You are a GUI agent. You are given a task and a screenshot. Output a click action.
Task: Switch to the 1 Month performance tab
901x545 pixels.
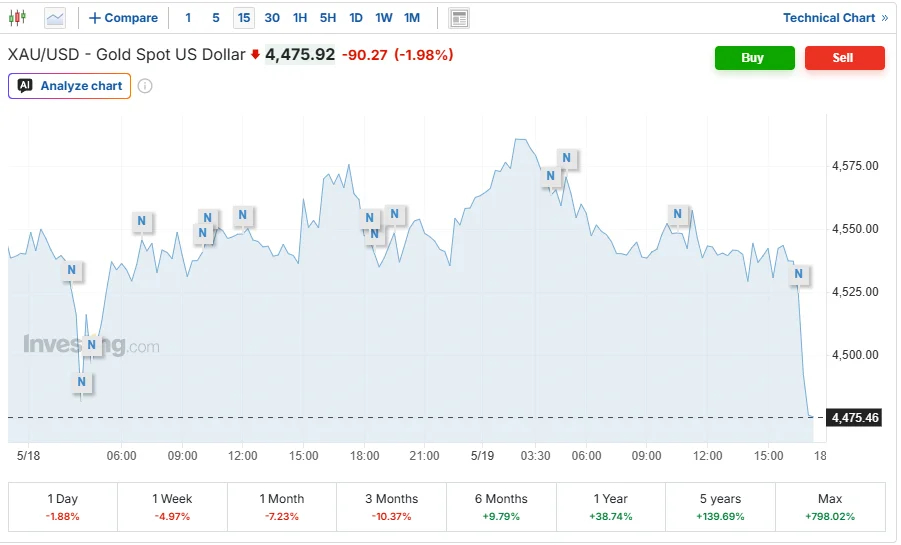pyautogui.click(x=282, y=507)
